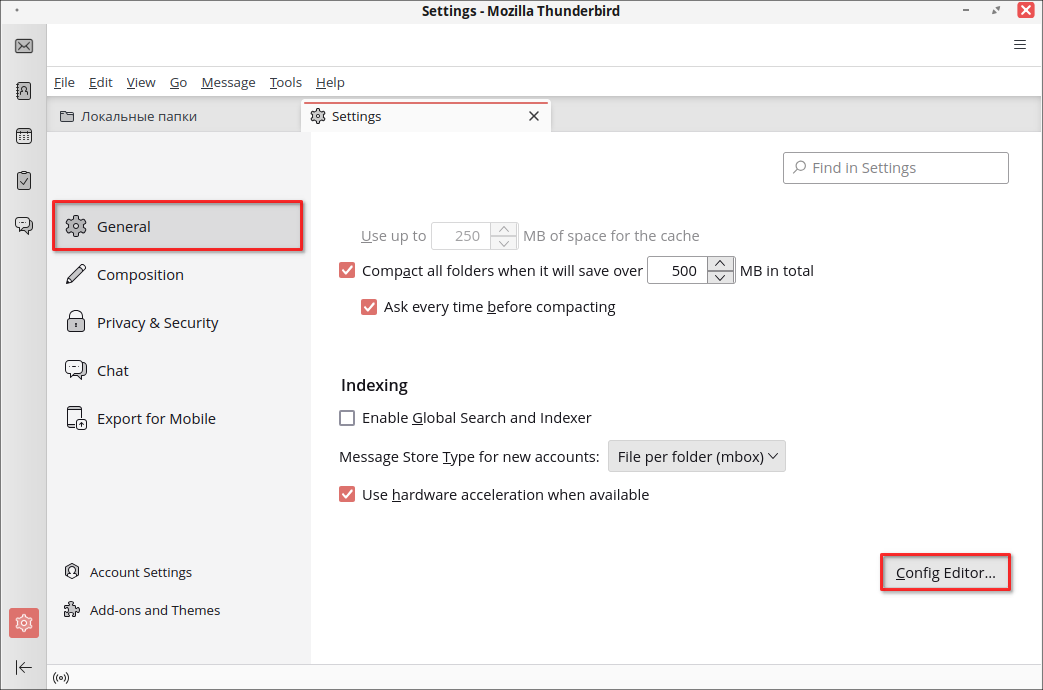Open the Mail space icon
This screenshot has height=690, width=1043.
coord(24,46)
